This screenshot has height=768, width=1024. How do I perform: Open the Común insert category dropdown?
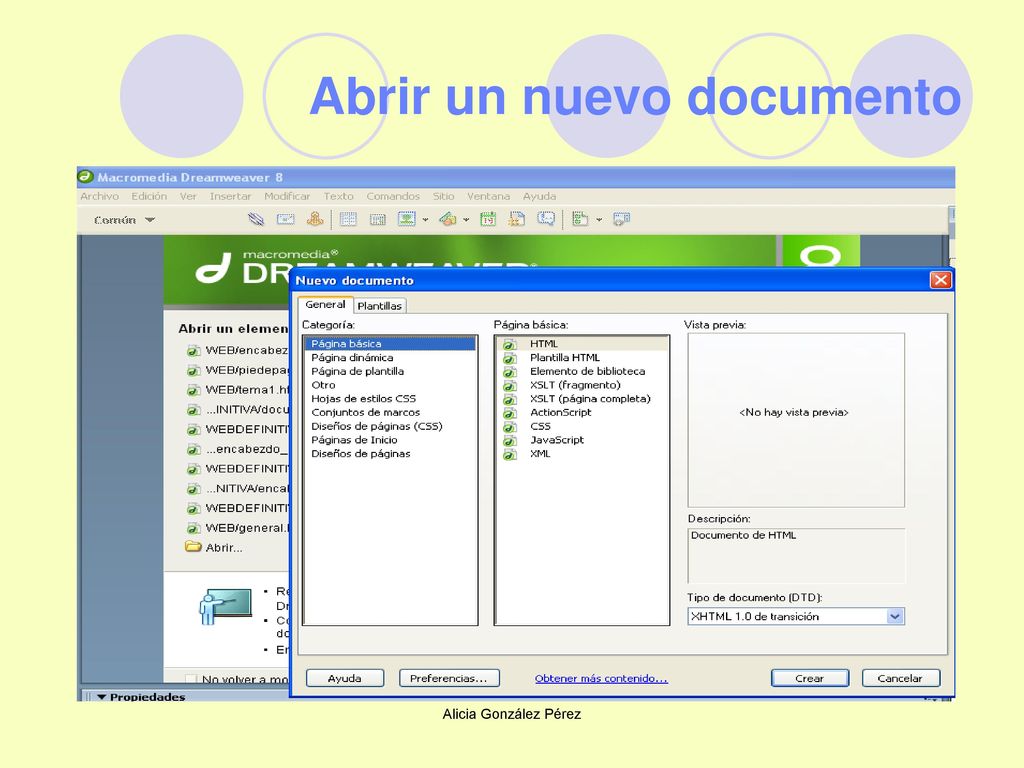(124, 220)
